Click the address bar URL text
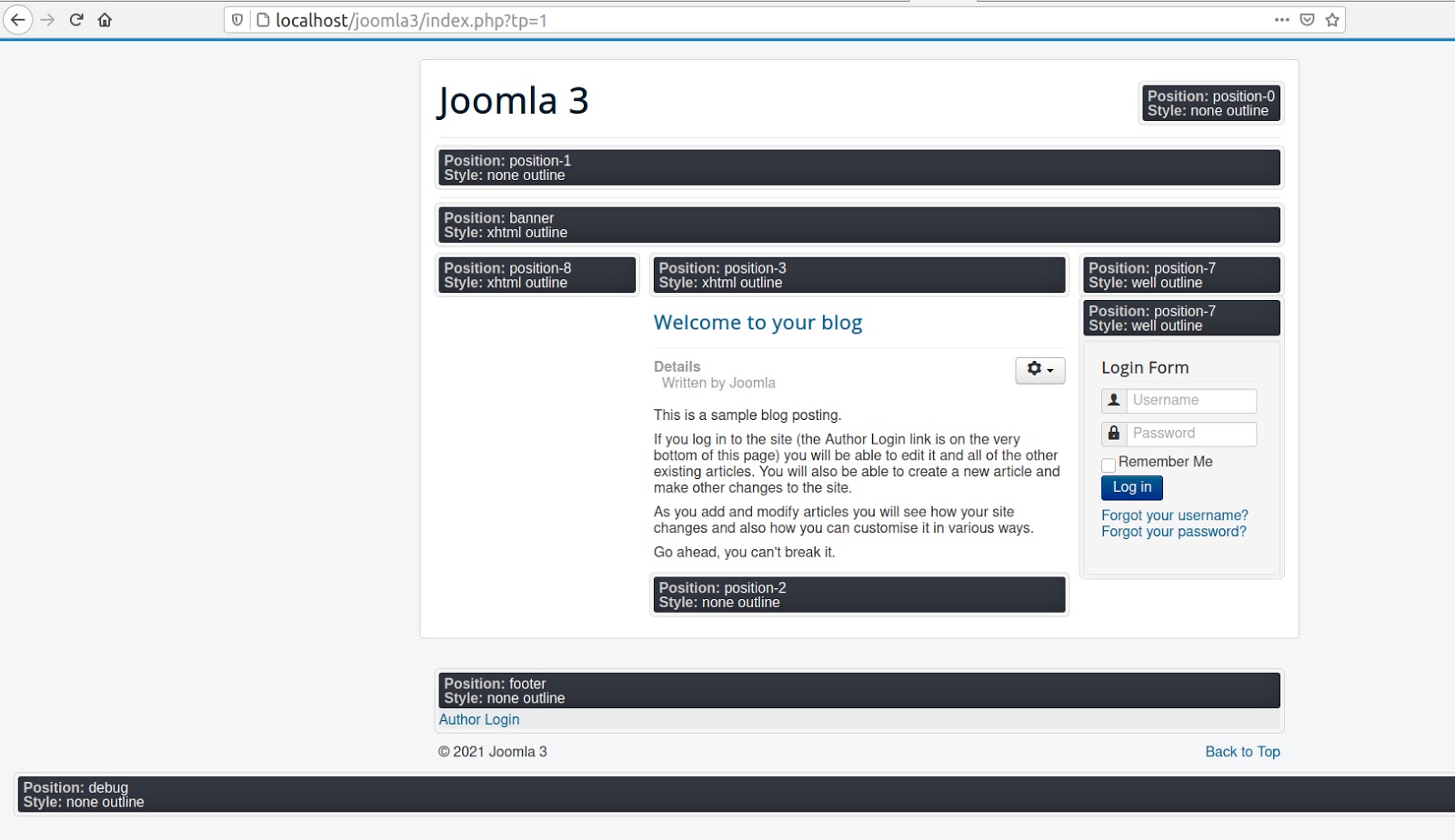Image resolution: width=1455 pixels, height=840 pixels. tap(411, 20)
